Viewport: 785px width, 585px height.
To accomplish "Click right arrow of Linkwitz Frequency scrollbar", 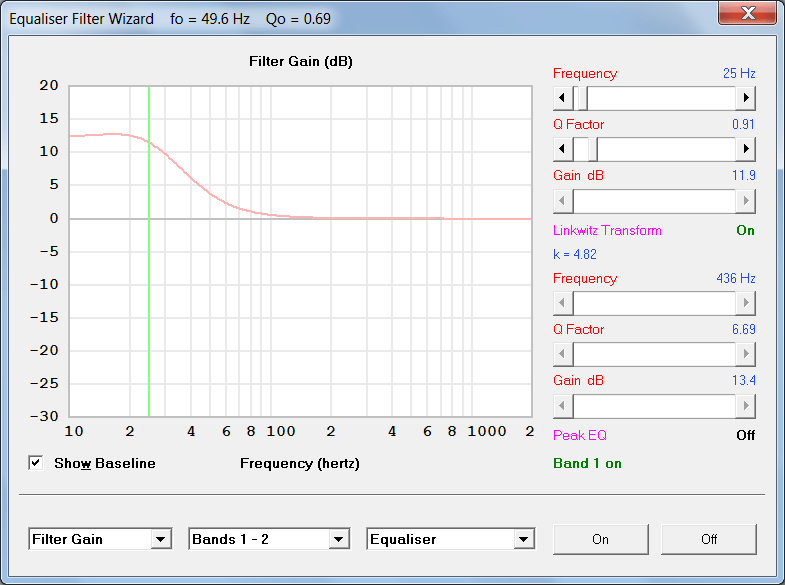I will (745, 98).
